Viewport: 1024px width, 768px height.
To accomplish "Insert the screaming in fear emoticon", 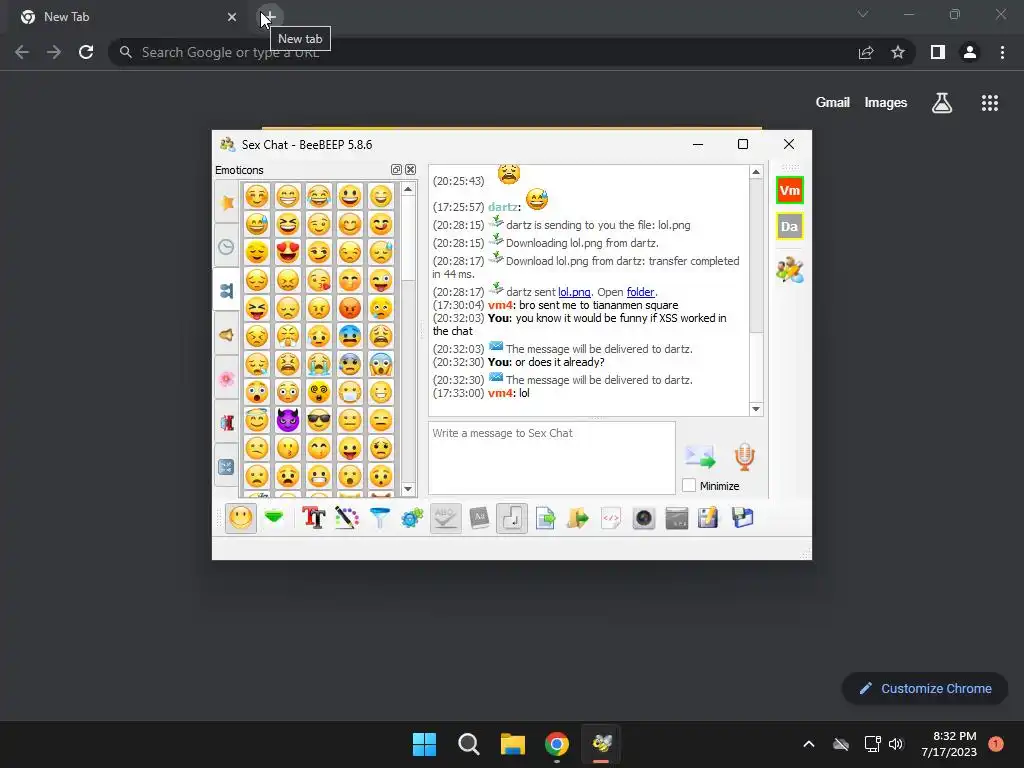I will tap(381, 364).
